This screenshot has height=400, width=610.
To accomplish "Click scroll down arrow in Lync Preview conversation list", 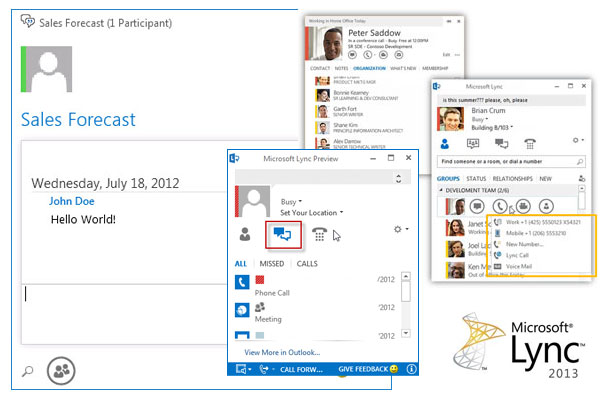I will 406,333.
